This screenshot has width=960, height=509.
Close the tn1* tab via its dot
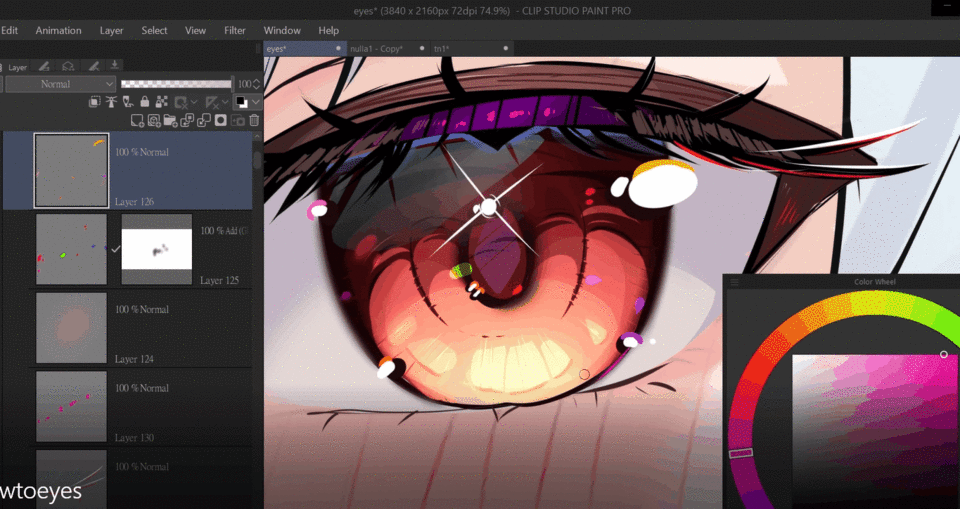pos(506,48)
